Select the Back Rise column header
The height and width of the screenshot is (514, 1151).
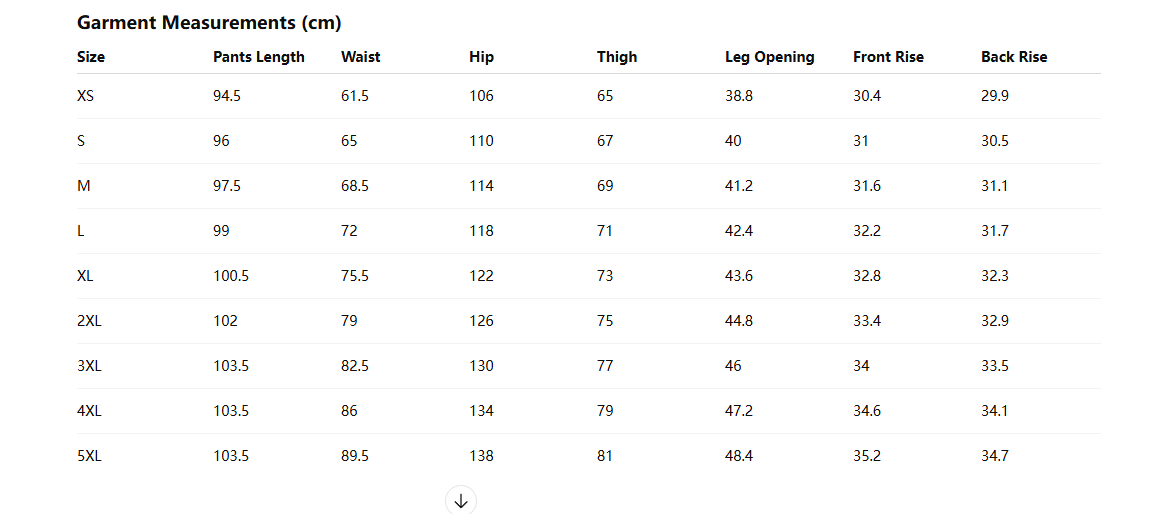click(1014, 57)
